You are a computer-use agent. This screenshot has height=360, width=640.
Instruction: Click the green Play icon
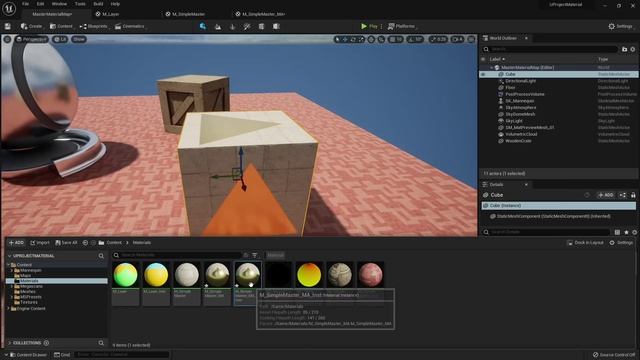click(364, 26)
